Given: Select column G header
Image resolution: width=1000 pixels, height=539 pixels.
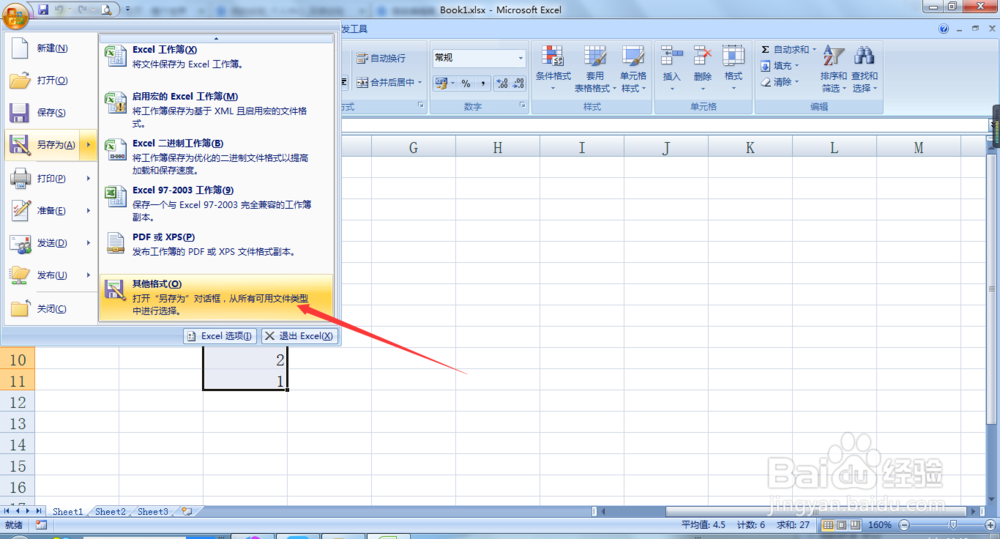Looking at the screenshot, I should click(x=413, y=148).
